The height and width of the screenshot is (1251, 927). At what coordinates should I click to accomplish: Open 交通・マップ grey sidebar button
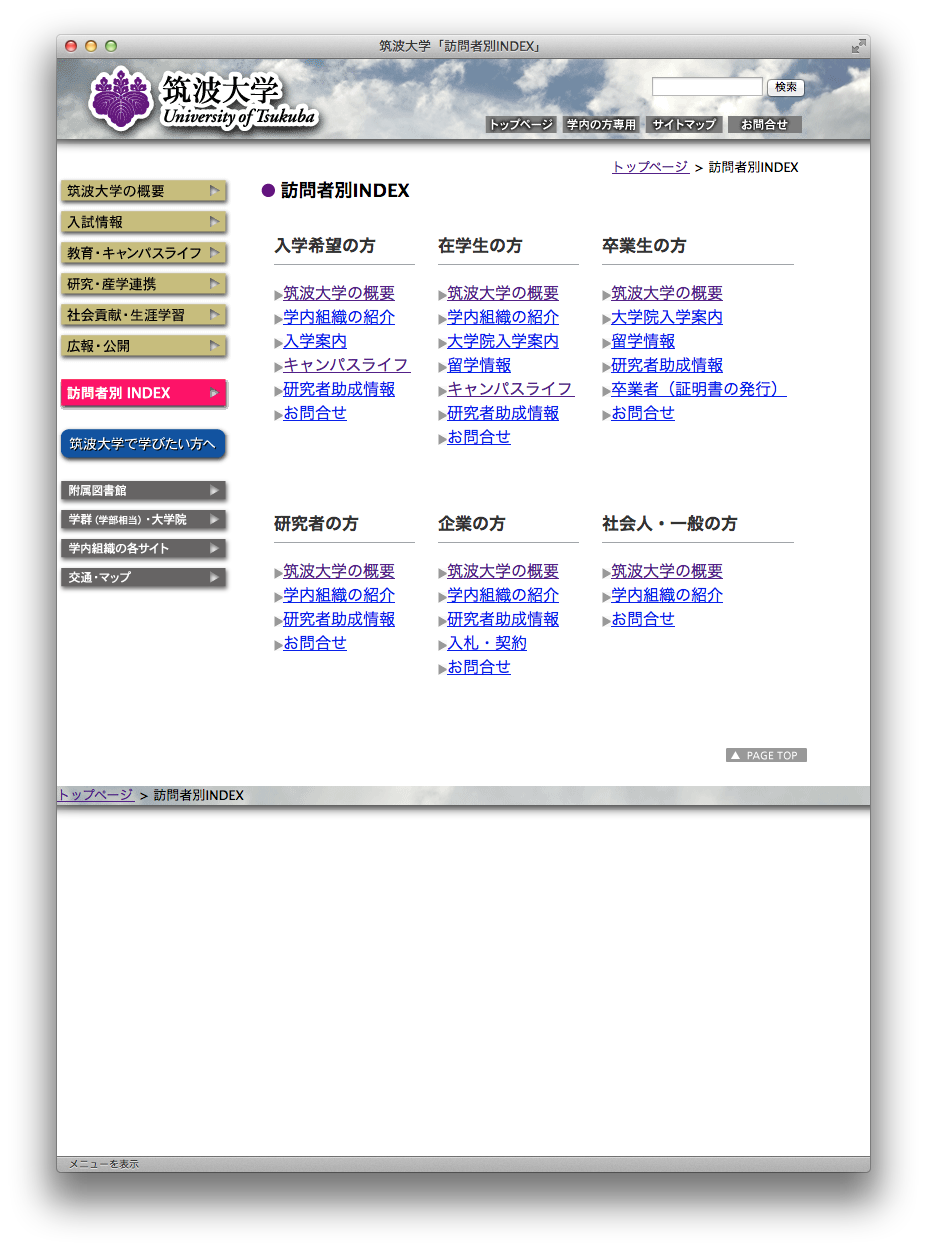[x=143, y=578]
